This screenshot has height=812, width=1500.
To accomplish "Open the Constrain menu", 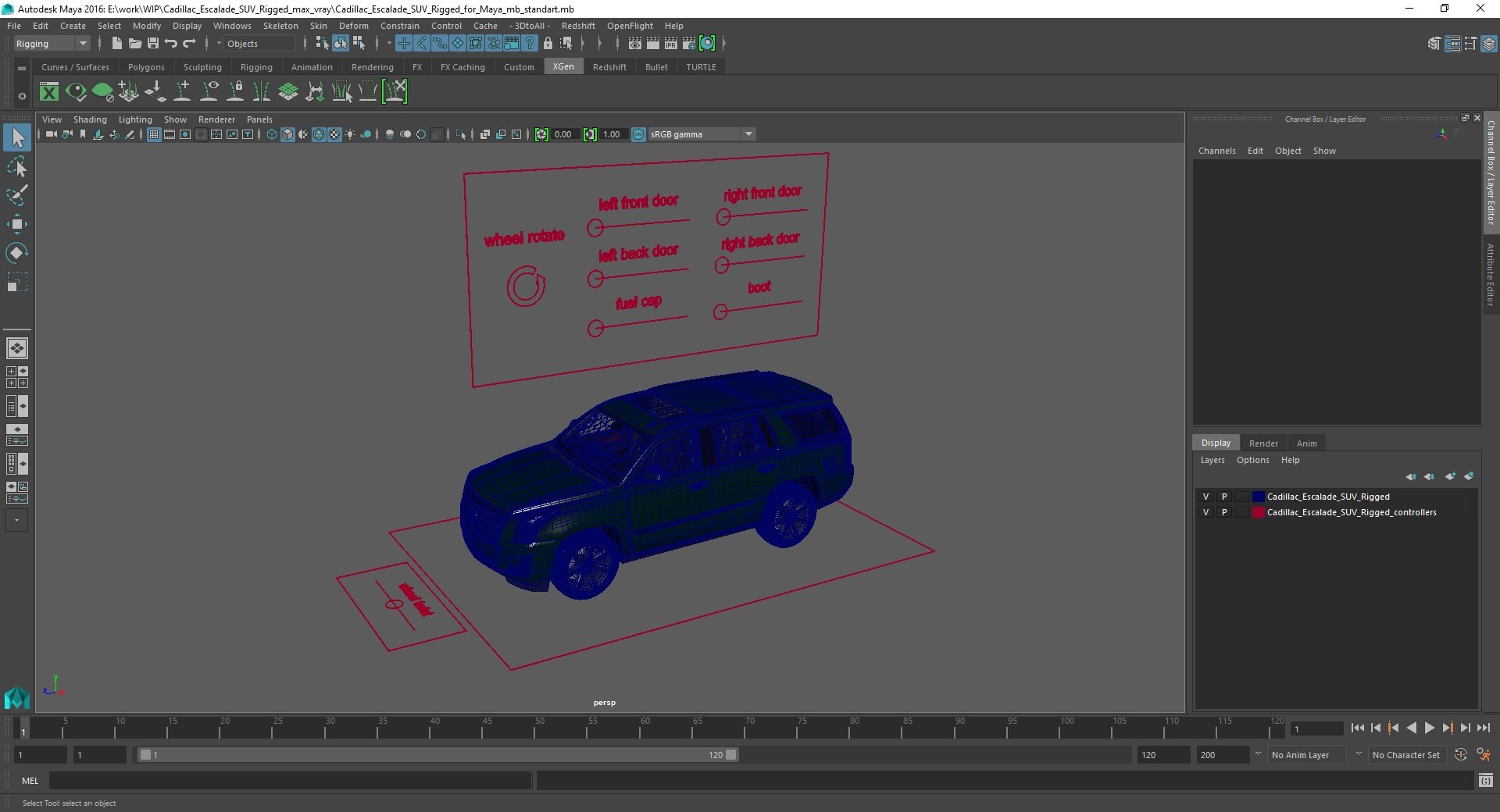I will (x=400, y=26).
